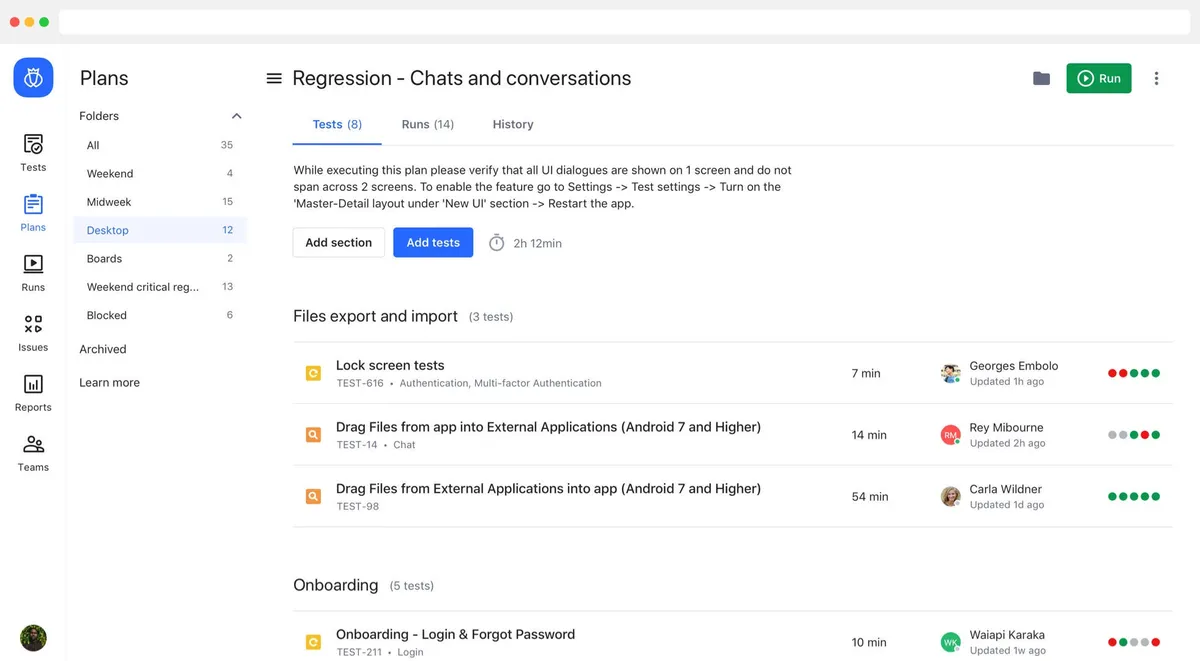Switch to the Runs (14) tab
Viewport: 1200px width, 661px height.
click(427, 124)
